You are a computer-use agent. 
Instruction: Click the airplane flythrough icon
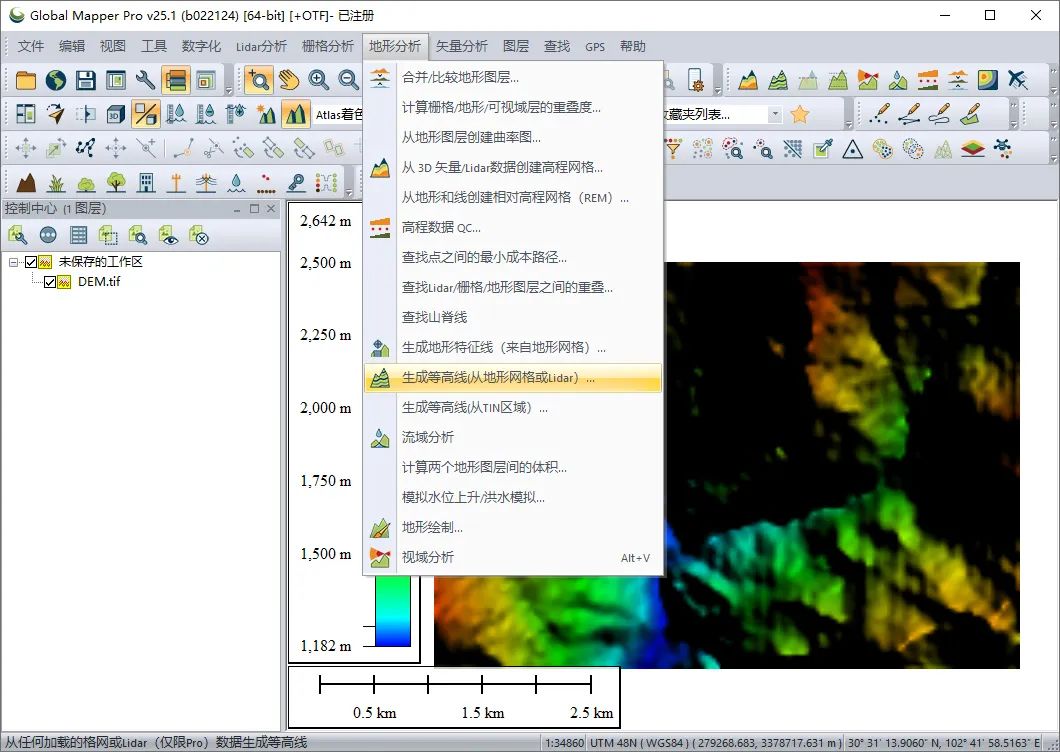tap(1017, 80)
